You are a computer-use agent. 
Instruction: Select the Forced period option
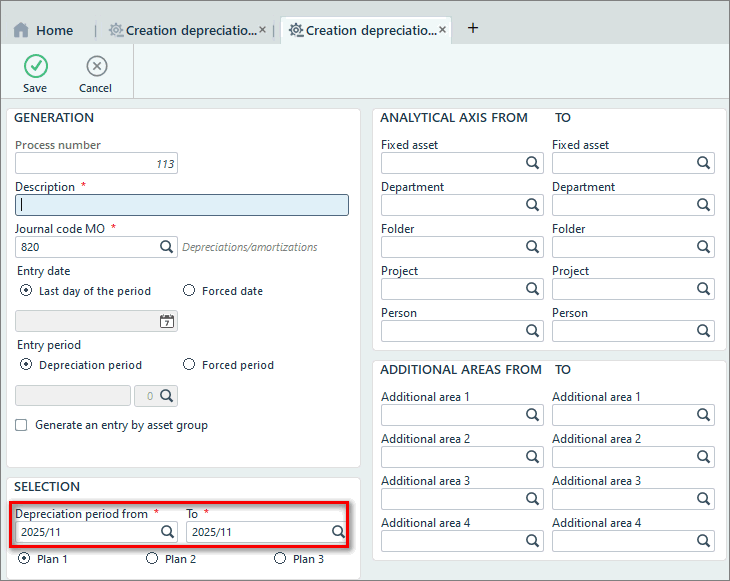point(189,365)
